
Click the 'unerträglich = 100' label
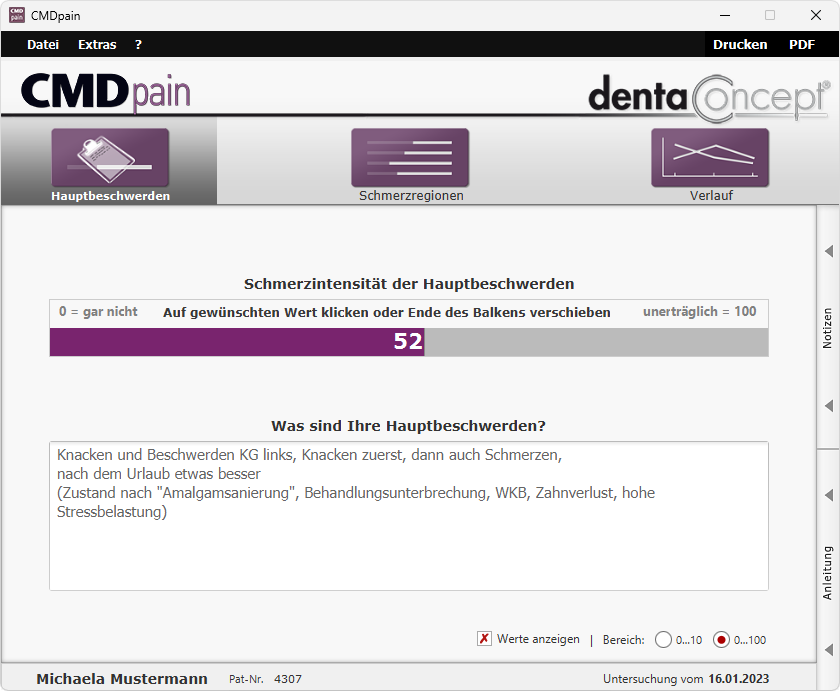pyautogui.click(x=699, y=312)
